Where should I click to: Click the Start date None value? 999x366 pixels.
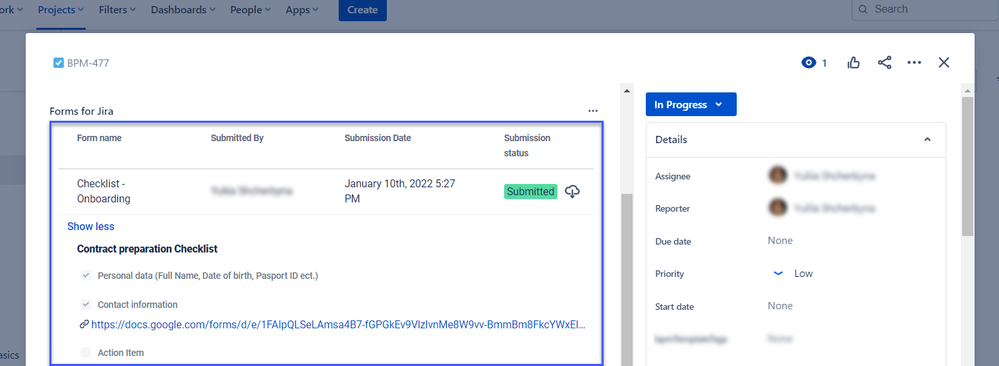[x=780, y=306]
